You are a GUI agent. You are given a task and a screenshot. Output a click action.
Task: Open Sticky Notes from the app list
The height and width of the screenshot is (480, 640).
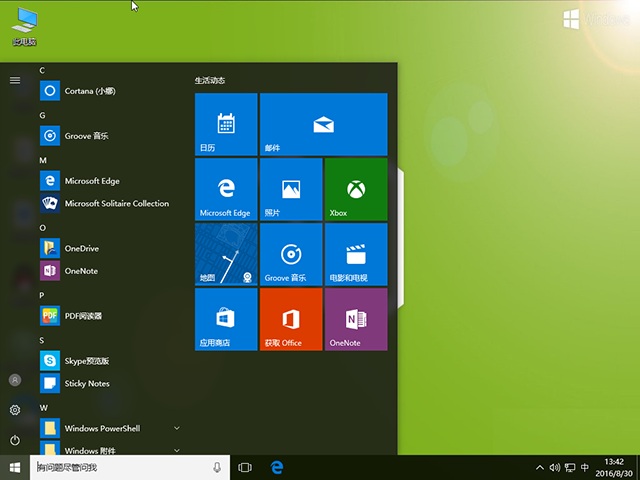[86, 383]
